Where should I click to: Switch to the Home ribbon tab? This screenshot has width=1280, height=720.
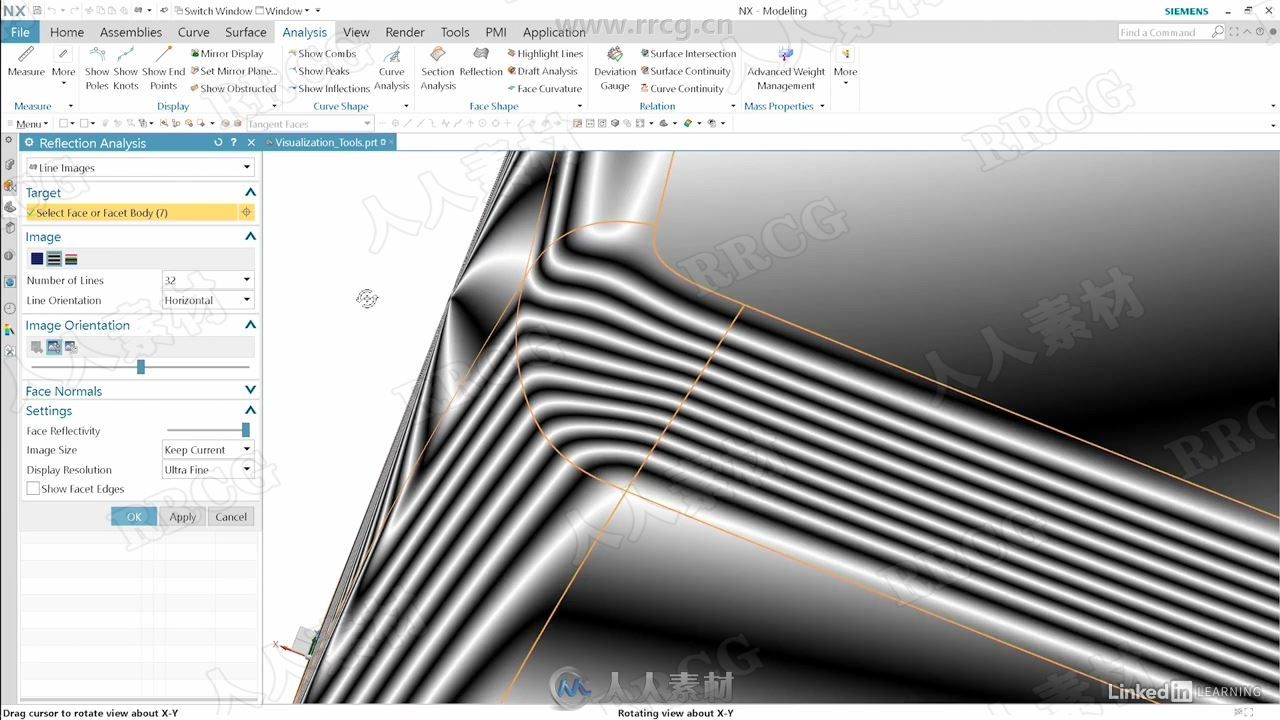click(x=67, y=32)
